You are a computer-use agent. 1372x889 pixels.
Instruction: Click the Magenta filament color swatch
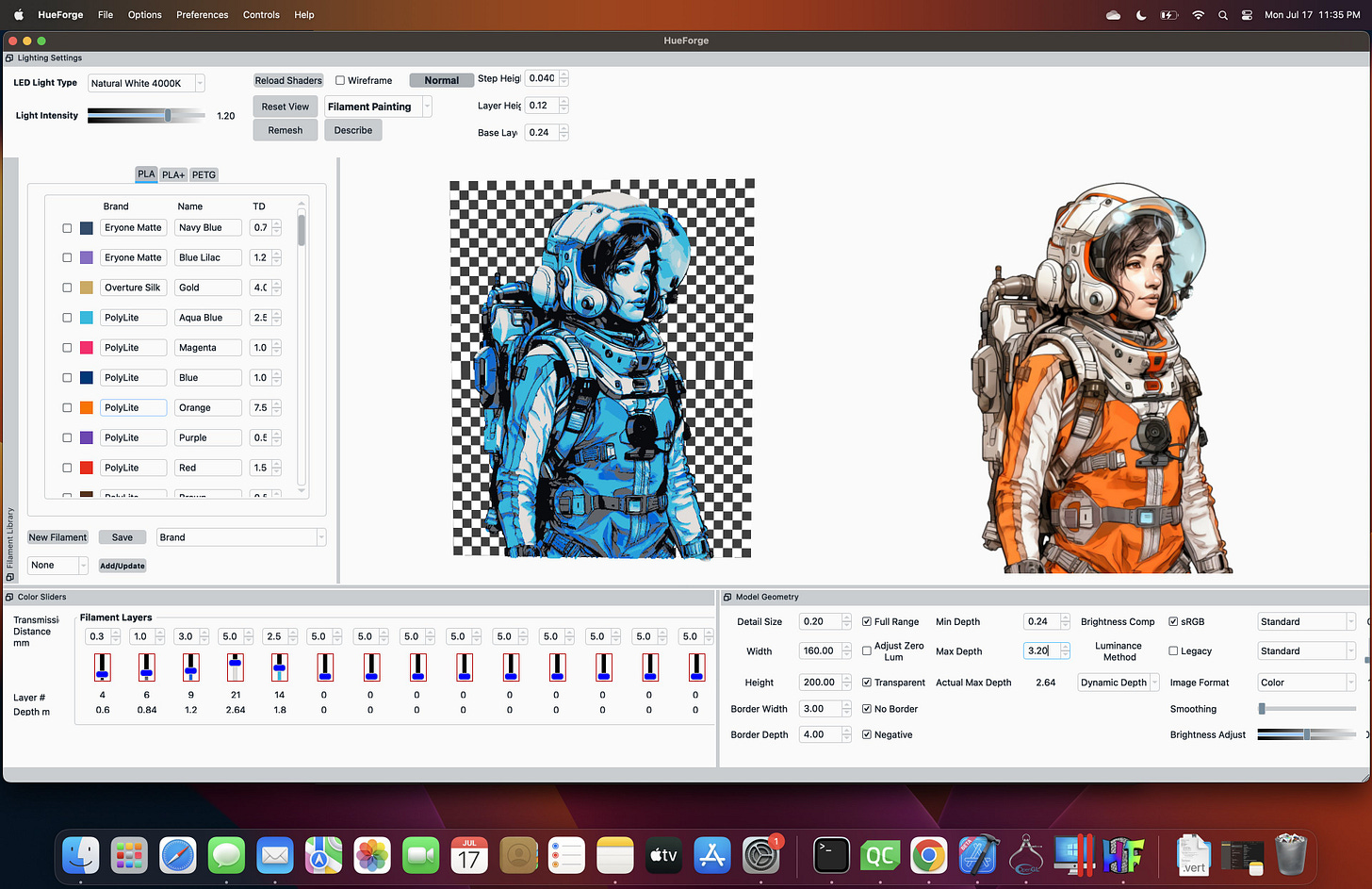(x=87, y=348)
